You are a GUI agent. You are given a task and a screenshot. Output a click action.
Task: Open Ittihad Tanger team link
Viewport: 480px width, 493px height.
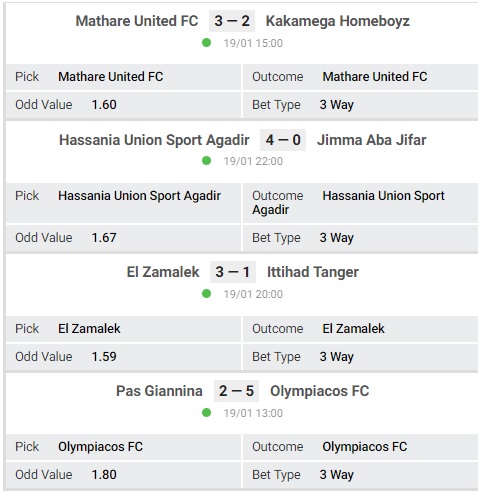pos(313,272)
